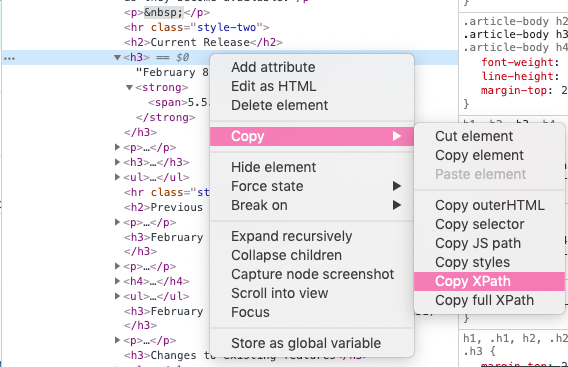Select Copy selector

pos(489,224)
